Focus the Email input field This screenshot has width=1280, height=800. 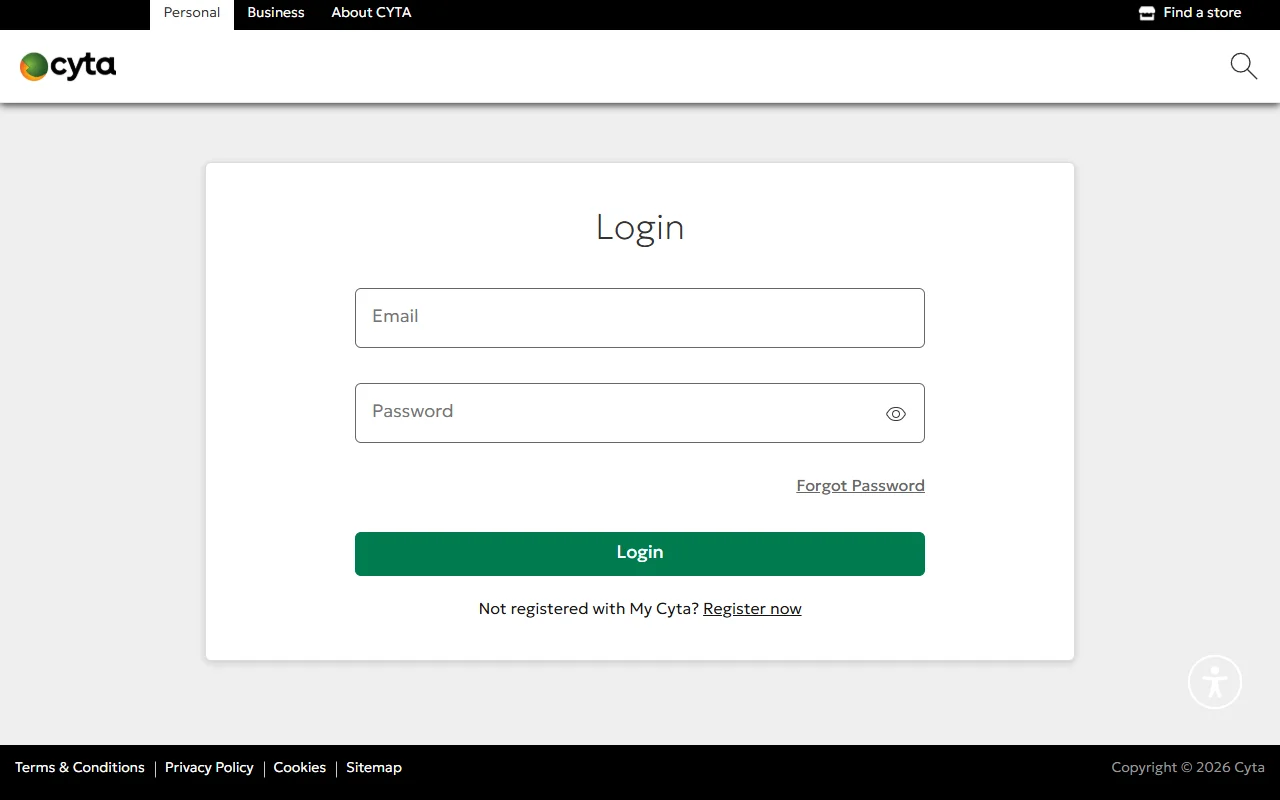(640, 318)
